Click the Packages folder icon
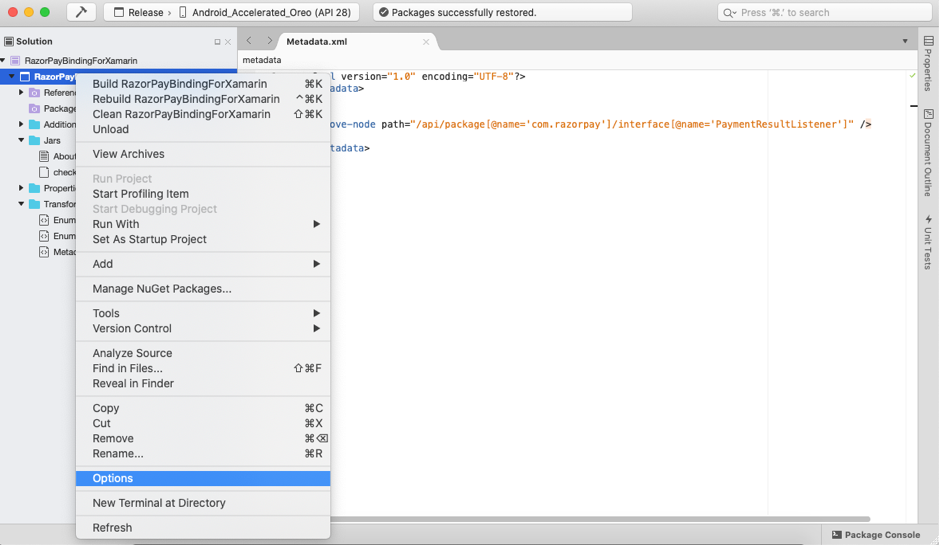Image resolution: width=939 pixels, height=545 pixels. [x=35, y=108]
